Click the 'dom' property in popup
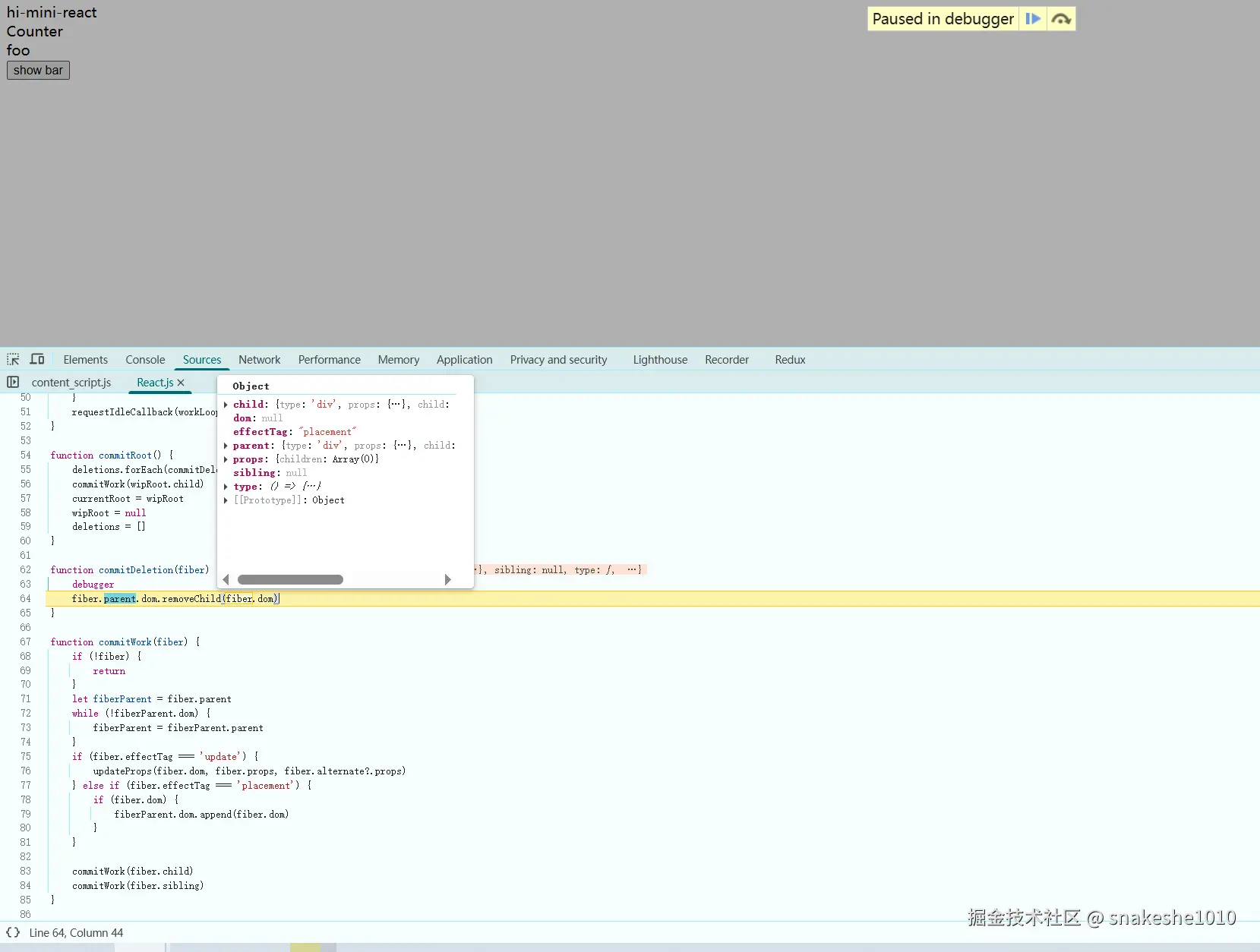 point(242,418)
